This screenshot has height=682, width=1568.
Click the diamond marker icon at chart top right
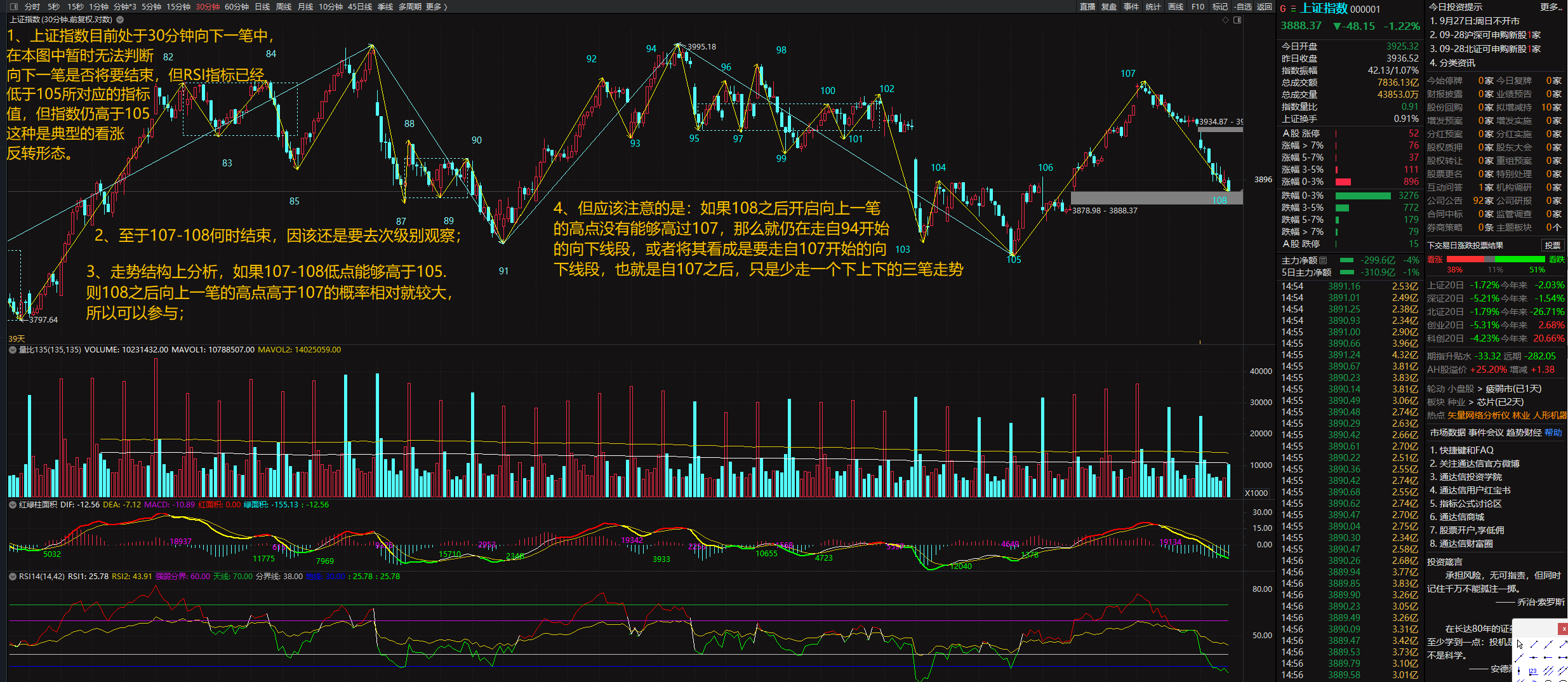click(x=1225, y=20)
